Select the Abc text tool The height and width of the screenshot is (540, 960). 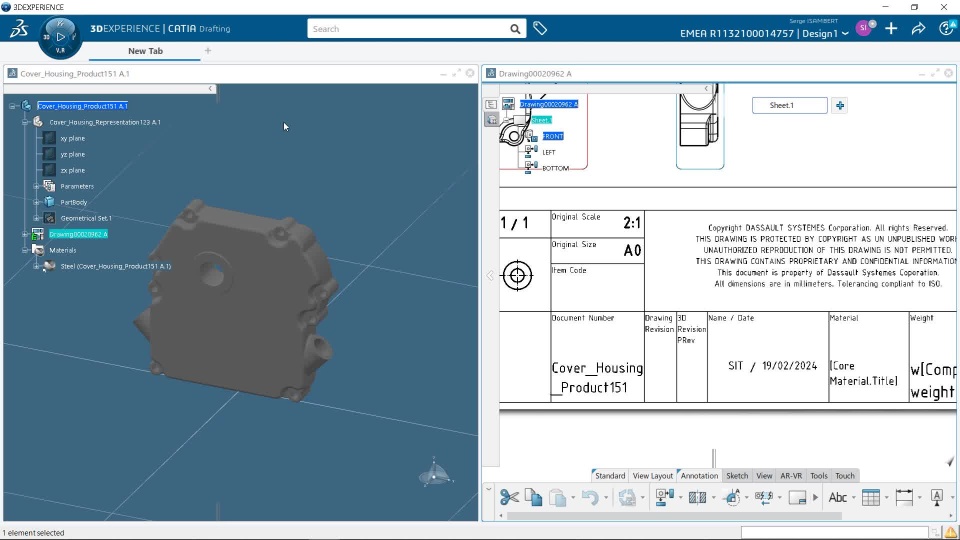click(x=838, y=497)
